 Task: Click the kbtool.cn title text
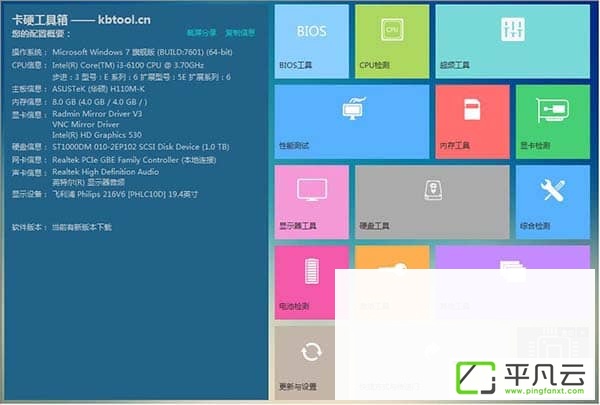click(124, 20)
